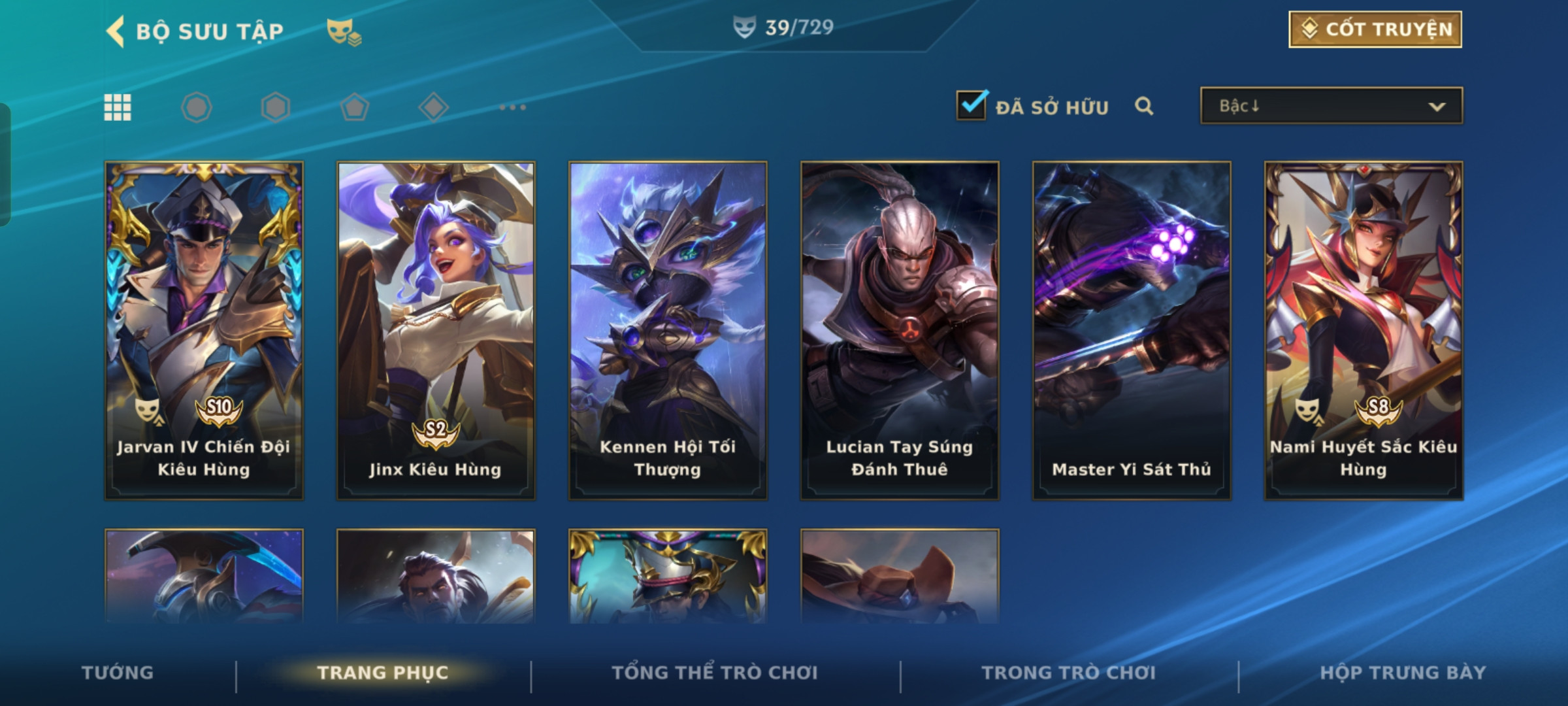Screen dimensions: 1568x706
Task: Filter by the diamond rarity icon
Action: [x=434, y=107]
